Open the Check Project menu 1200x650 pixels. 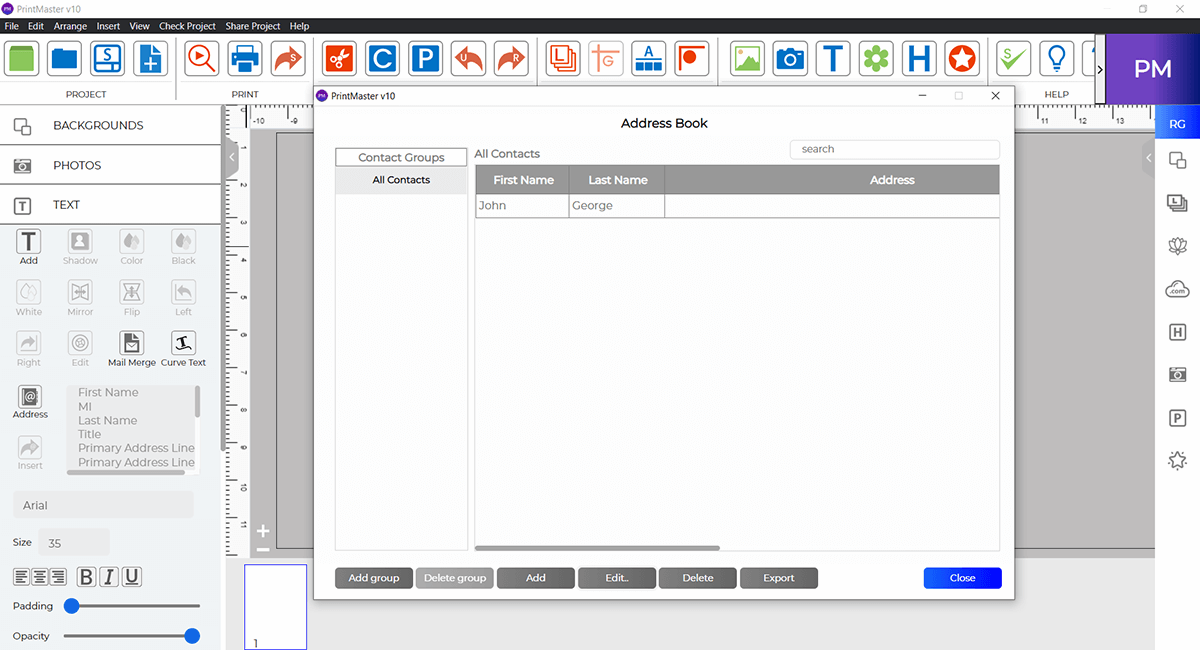pos(187,26)
